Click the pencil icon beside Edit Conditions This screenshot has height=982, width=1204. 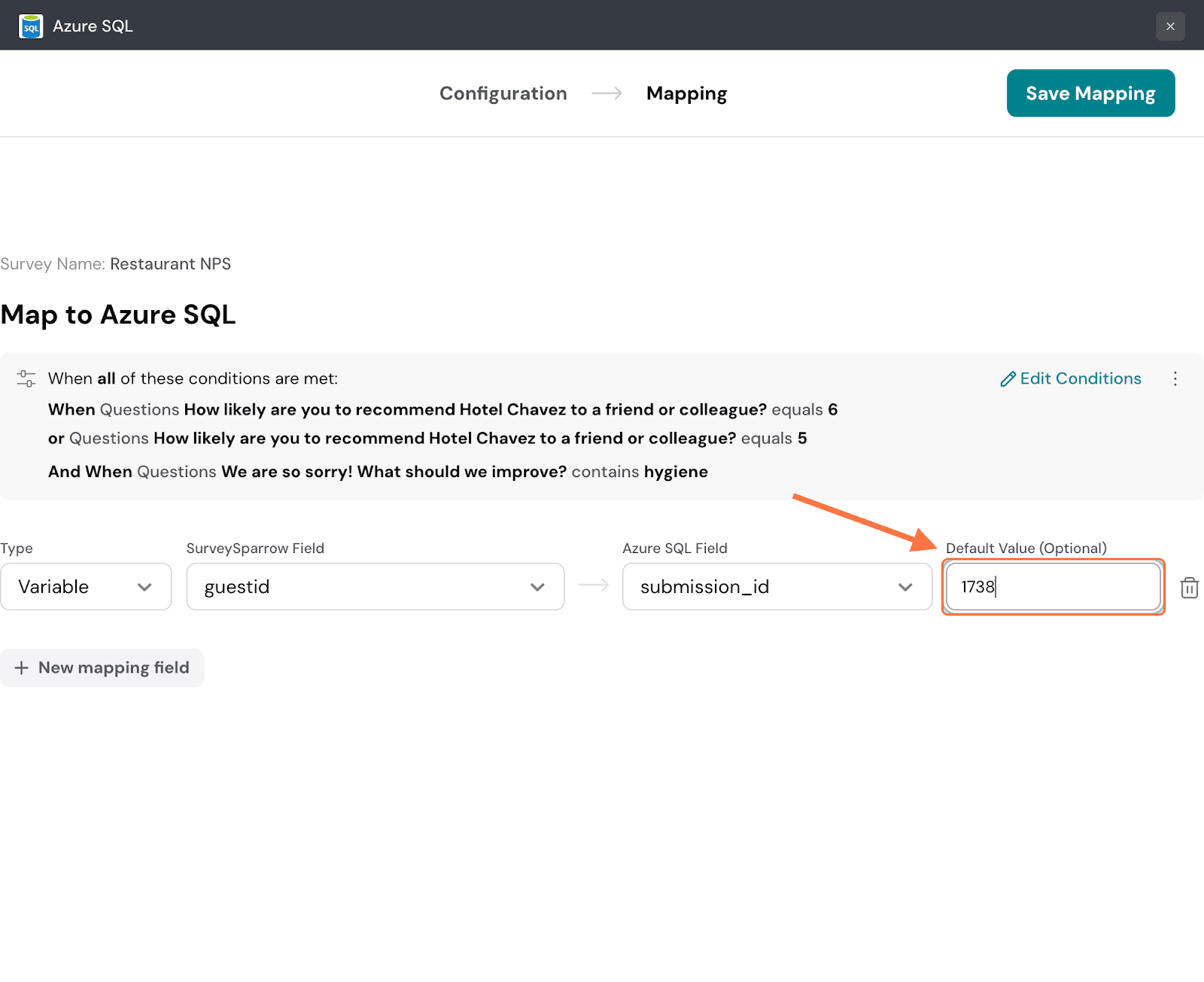click(1008, 379)
